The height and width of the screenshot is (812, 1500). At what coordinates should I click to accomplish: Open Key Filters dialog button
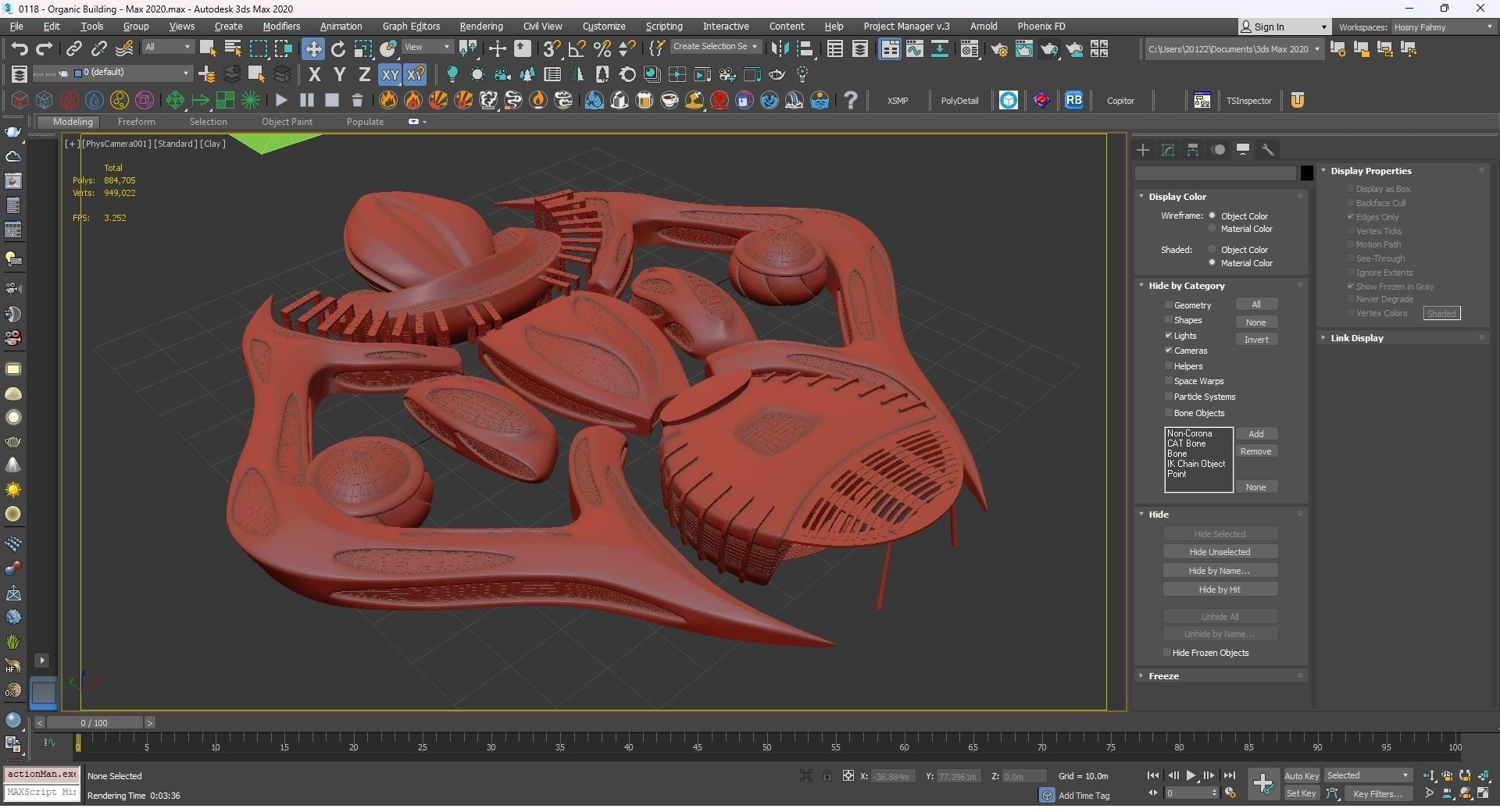point(1377,793)
